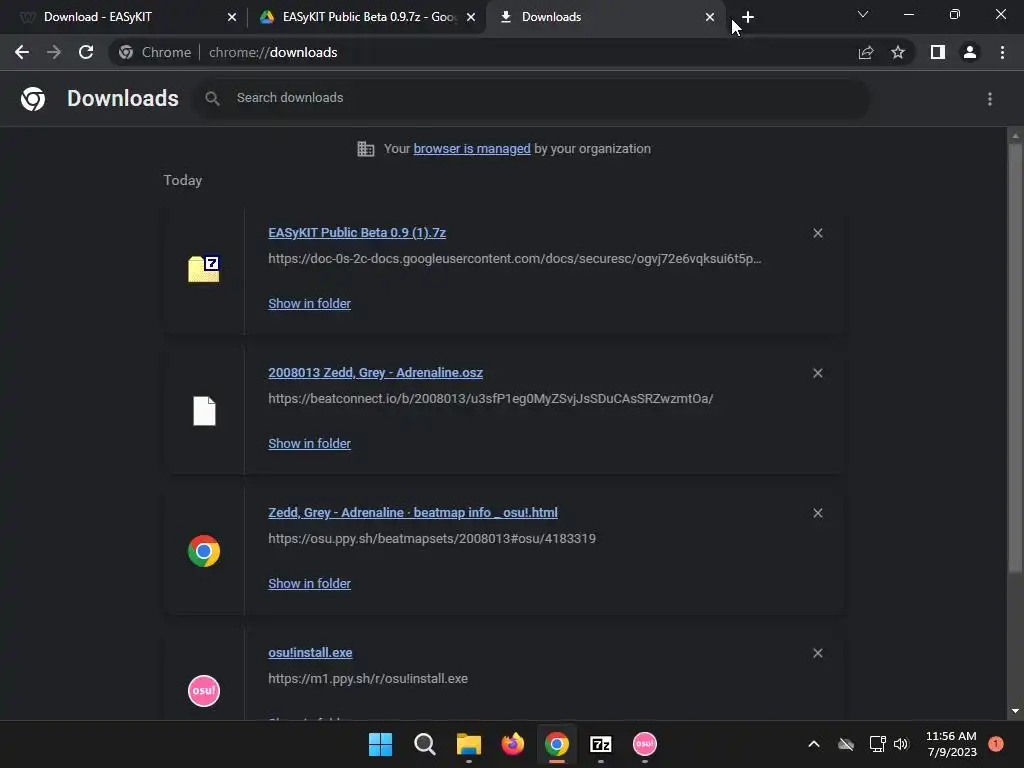Click the Chrome logo next to Downloads title

point(33,99)
